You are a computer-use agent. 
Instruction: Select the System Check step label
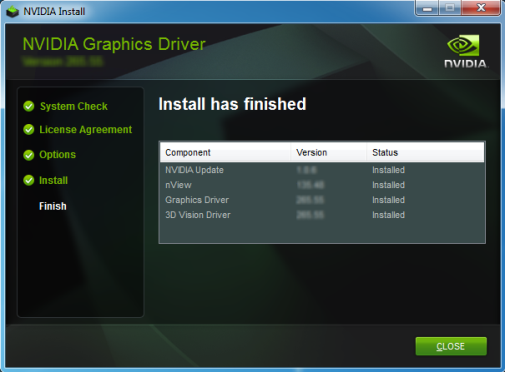74,106
